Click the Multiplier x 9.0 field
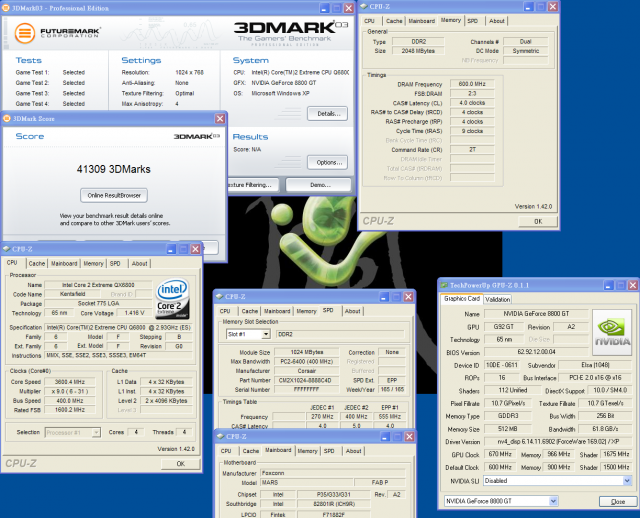Screen dimensions: 640x518 pos(70,391)
